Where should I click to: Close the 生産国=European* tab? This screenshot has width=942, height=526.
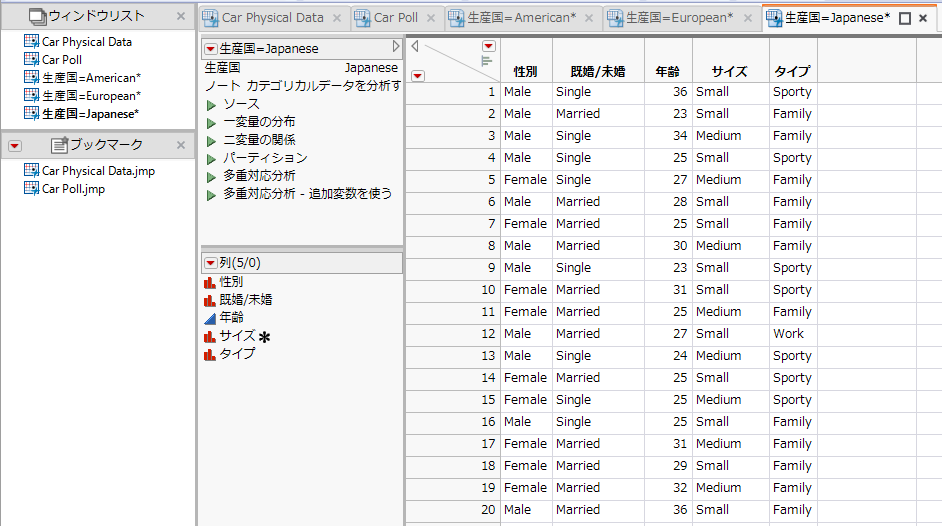point(747,18)
